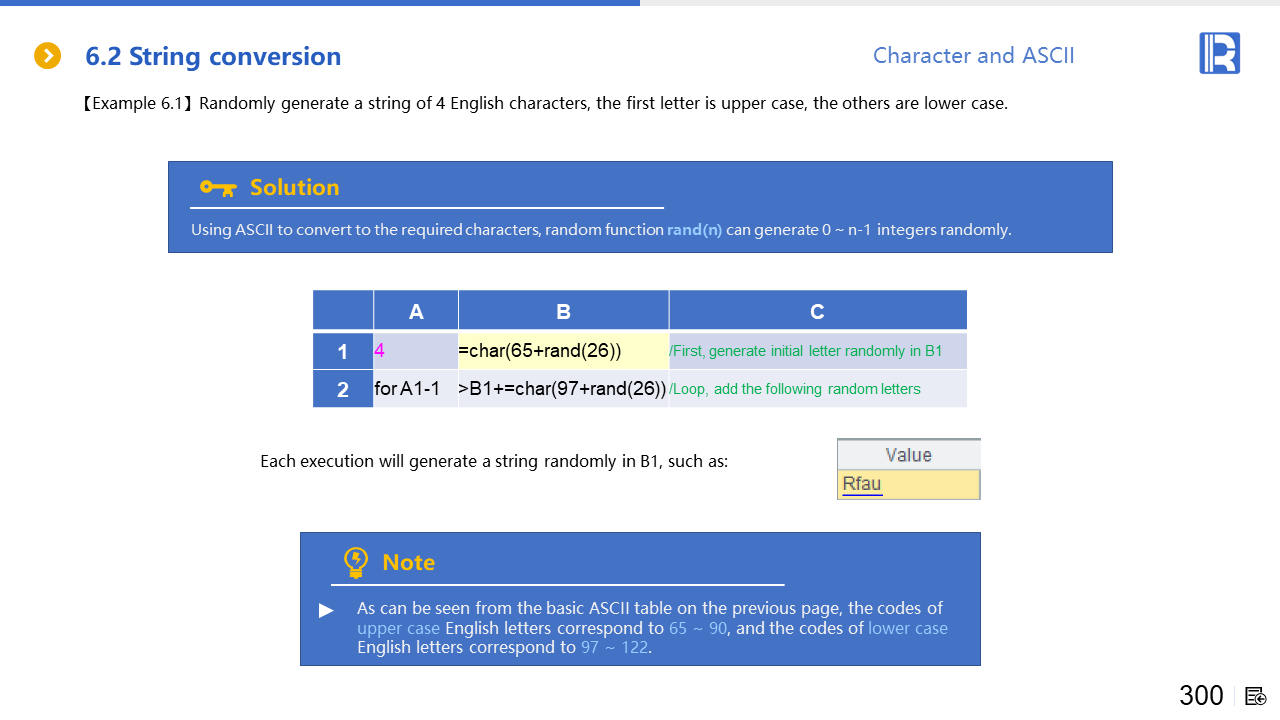Click the Rfau result value

click(x=862, y=484)
